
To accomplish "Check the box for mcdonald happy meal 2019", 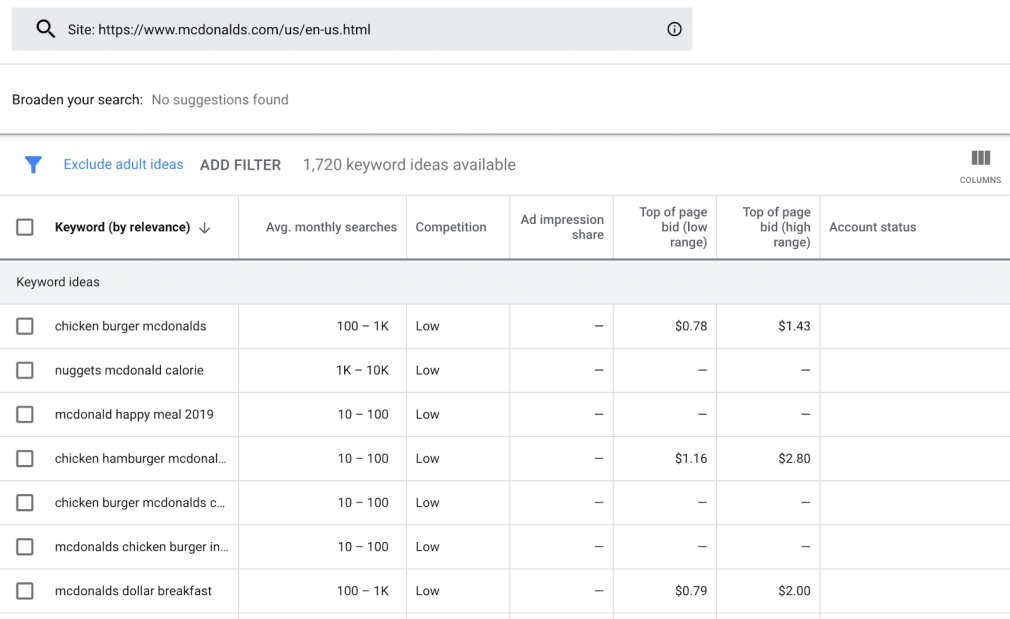I will pos(24,414).
